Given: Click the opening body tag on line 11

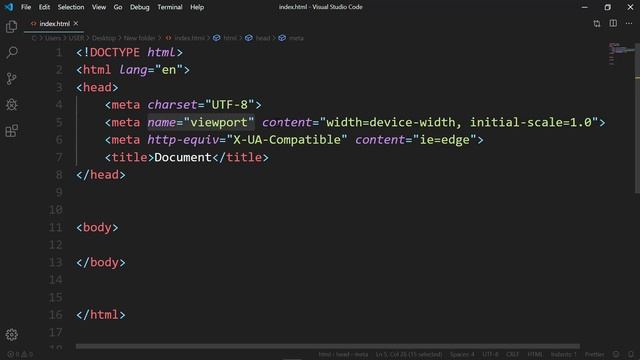Looking at the screenshot, I should [97, 227].
